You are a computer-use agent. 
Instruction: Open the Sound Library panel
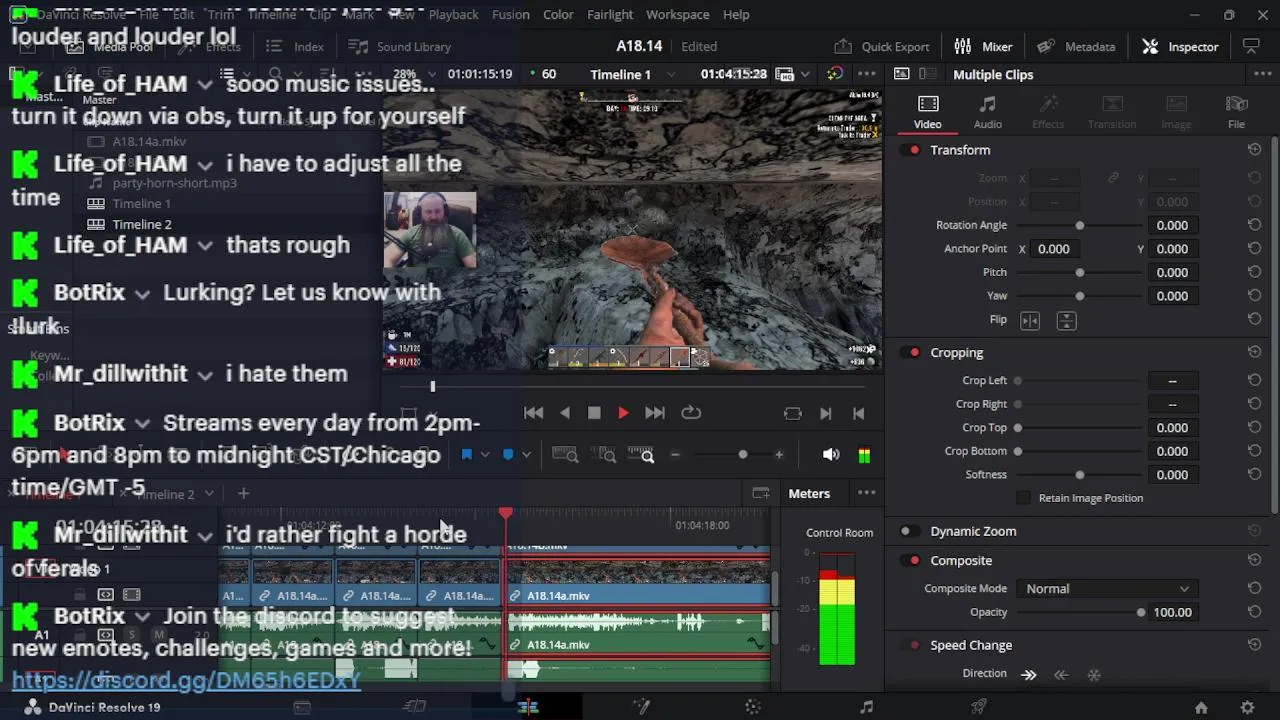pos(399,47)
